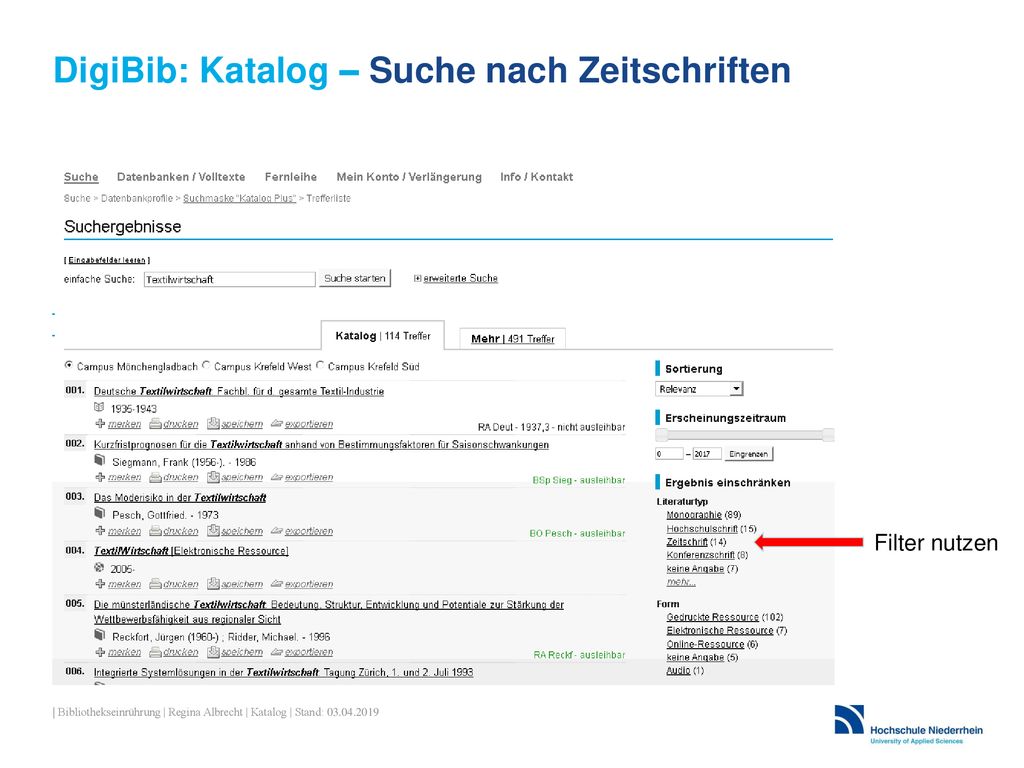Click the exportieren icon for result 001
This screenshot has height=768, width=1024.
(277, 424)
